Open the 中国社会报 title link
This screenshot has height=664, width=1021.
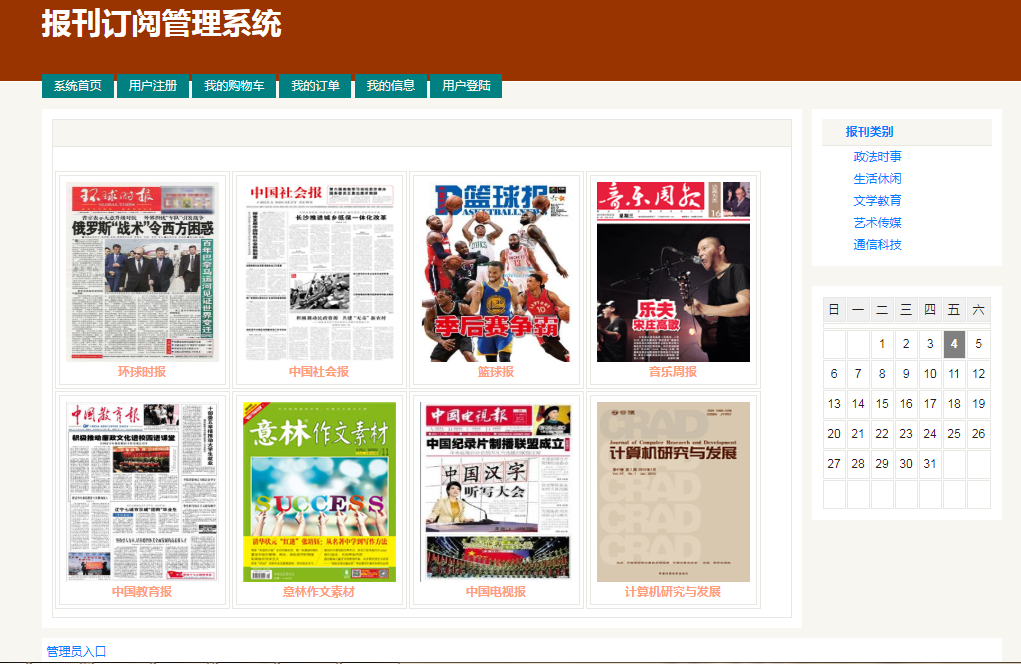(319, 372)
